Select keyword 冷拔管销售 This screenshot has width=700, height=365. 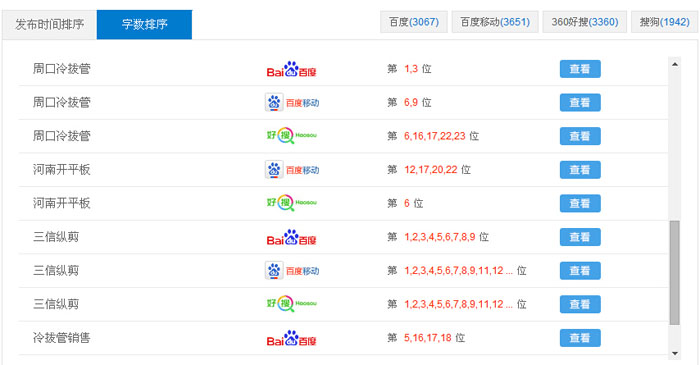click(x=62, y=338)
